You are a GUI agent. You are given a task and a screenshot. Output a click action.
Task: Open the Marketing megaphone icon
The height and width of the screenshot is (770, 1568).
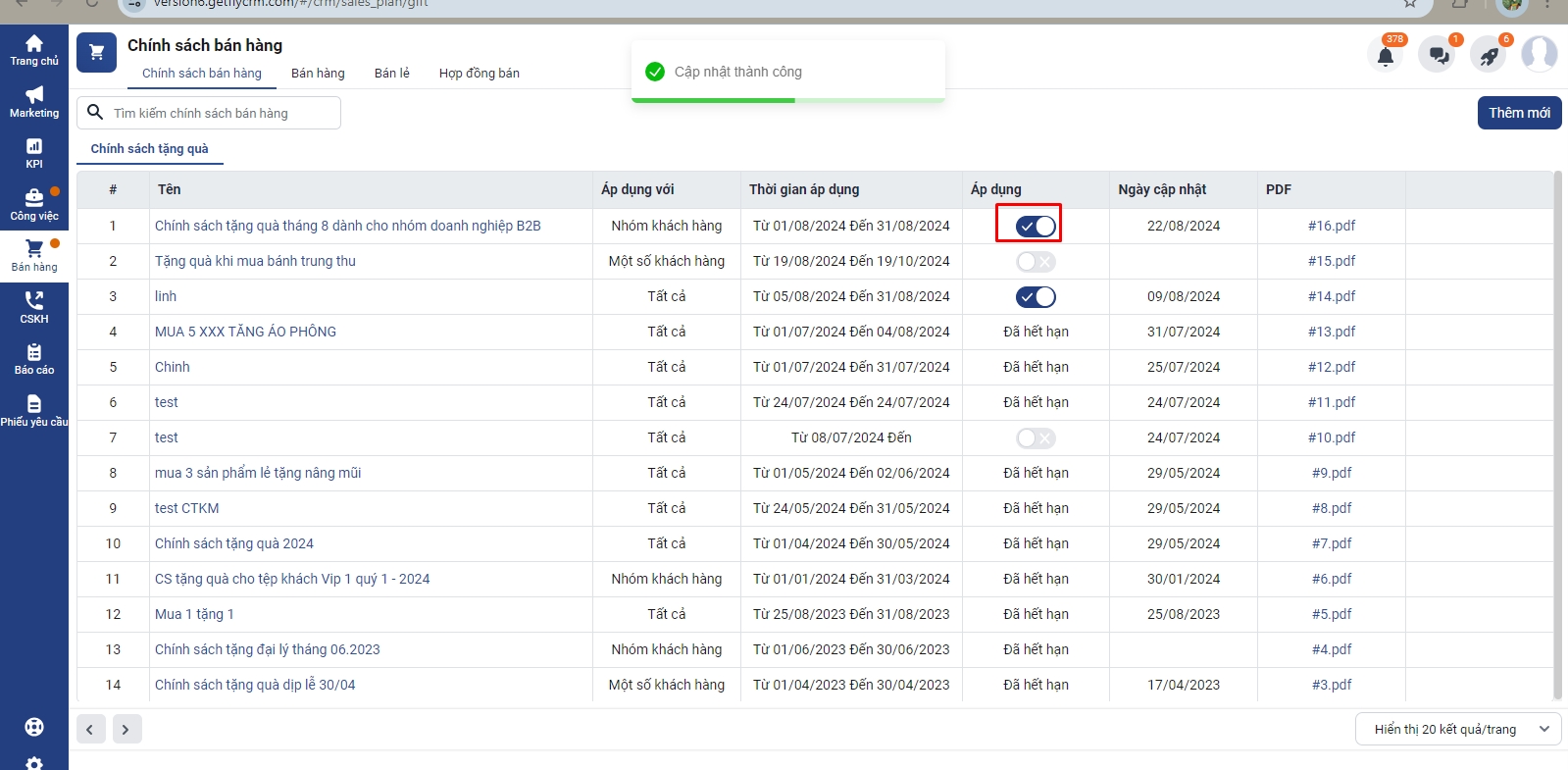coord(34,96)
